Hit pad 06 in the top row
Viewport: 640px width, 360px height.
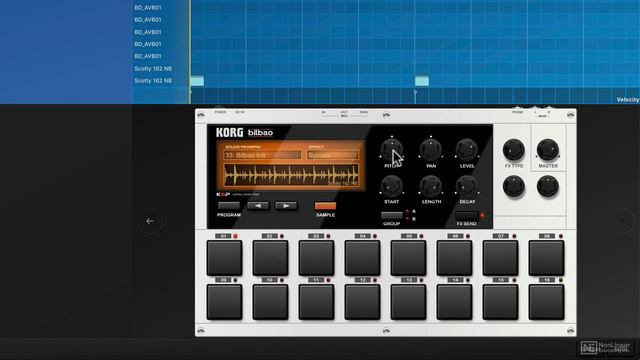[454, 258]
